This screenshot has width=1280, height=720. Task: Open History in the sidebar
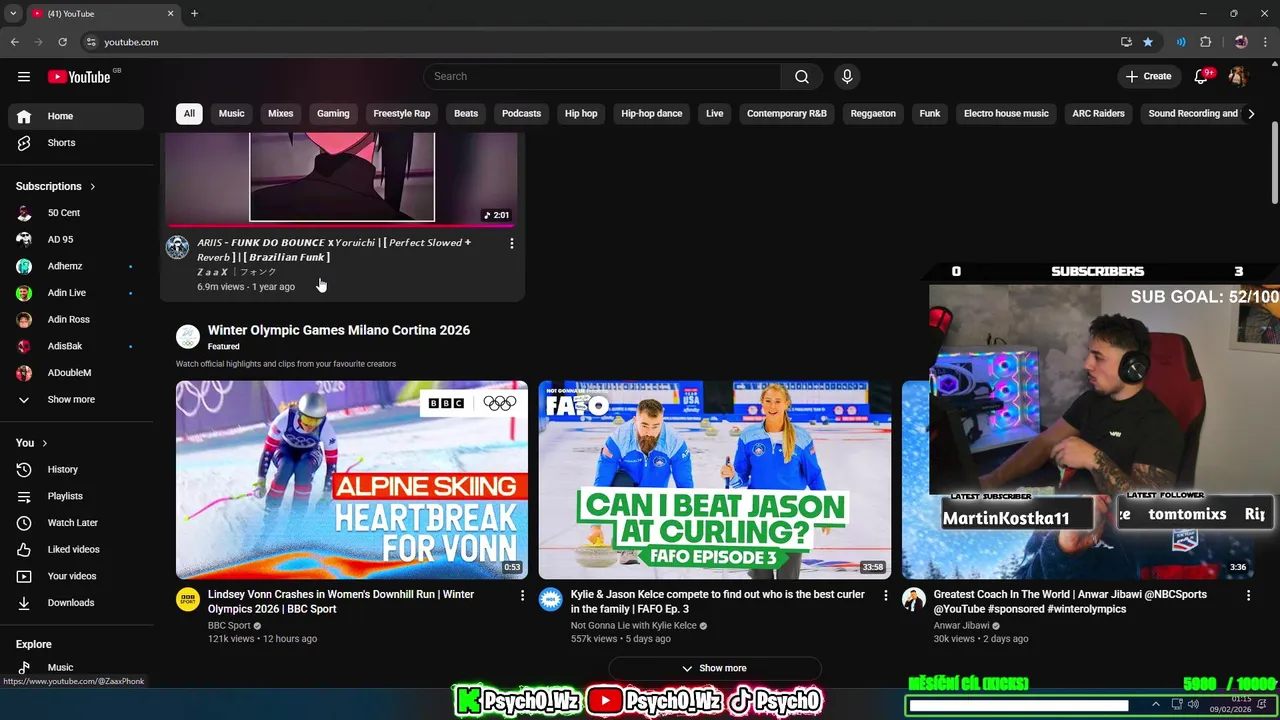pyautogui.click(x=76, y=469)
